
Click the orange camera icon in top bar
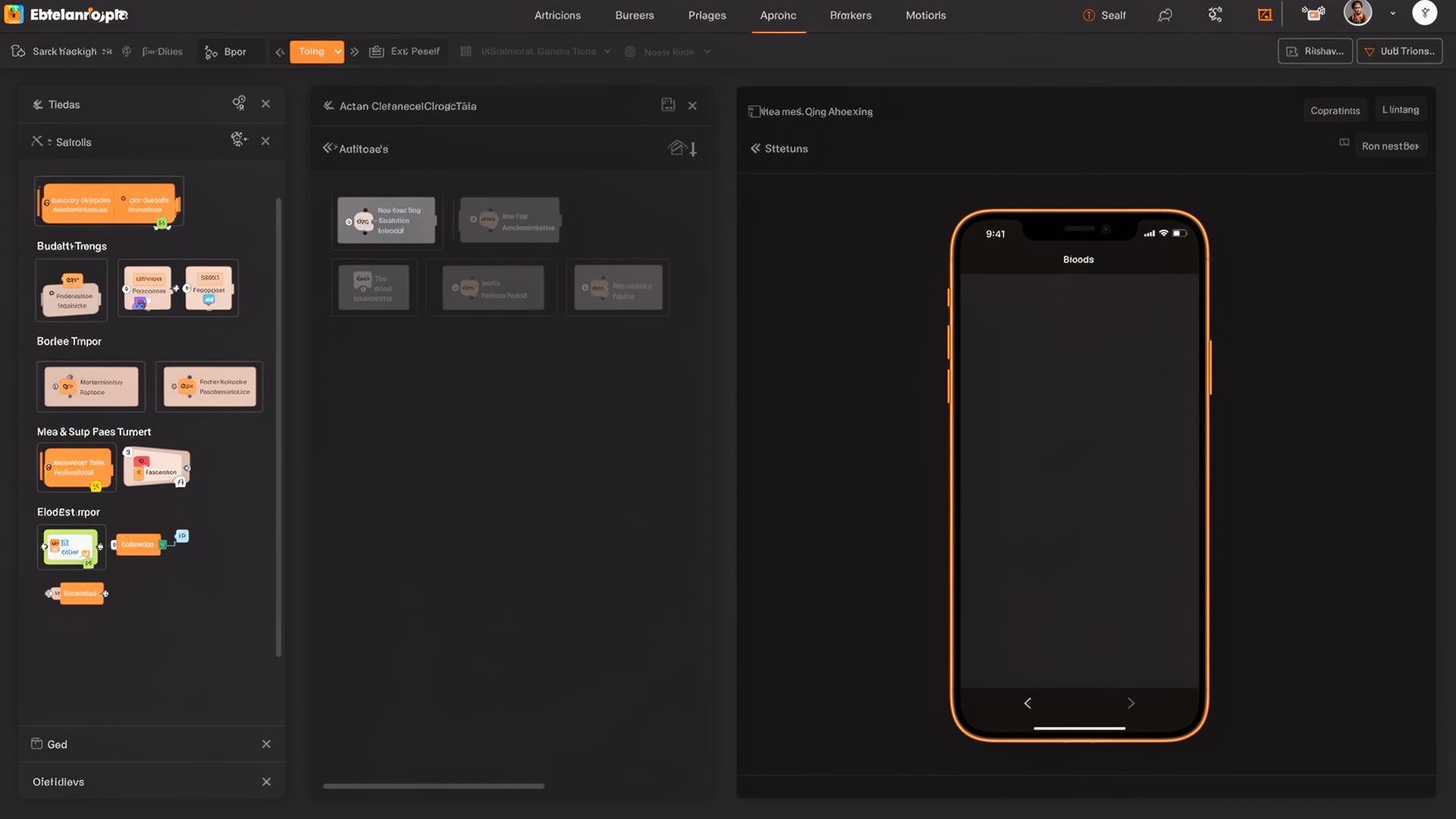(1313, 13)
